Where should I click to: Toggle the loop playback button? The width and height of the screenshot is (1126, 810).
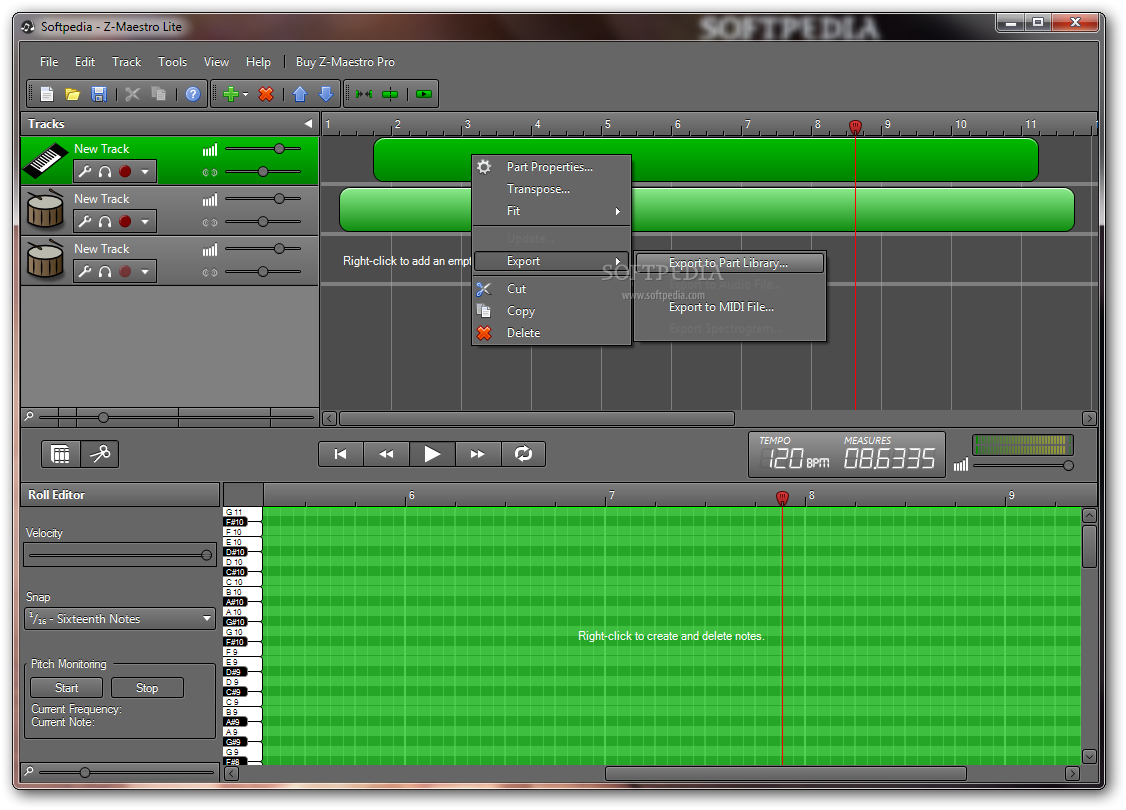(524, 454)
